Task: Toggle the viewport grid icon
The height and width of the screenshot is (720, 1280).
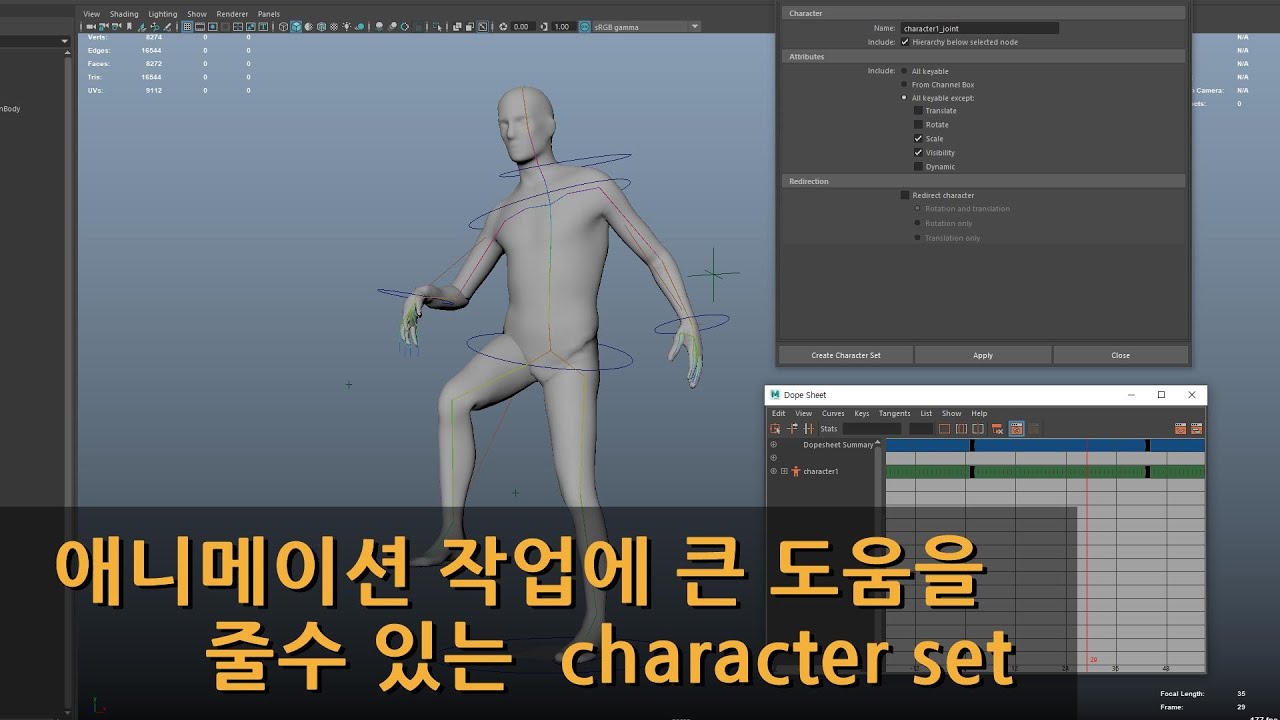Action: (186, 27)
